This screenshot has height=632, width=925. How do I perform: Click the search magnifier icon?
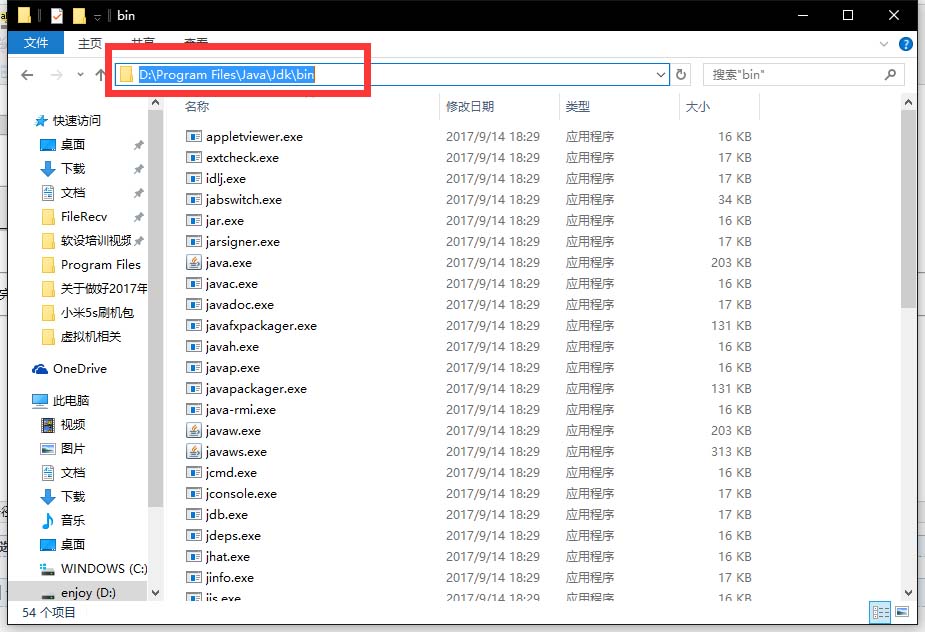coord(891,74)
